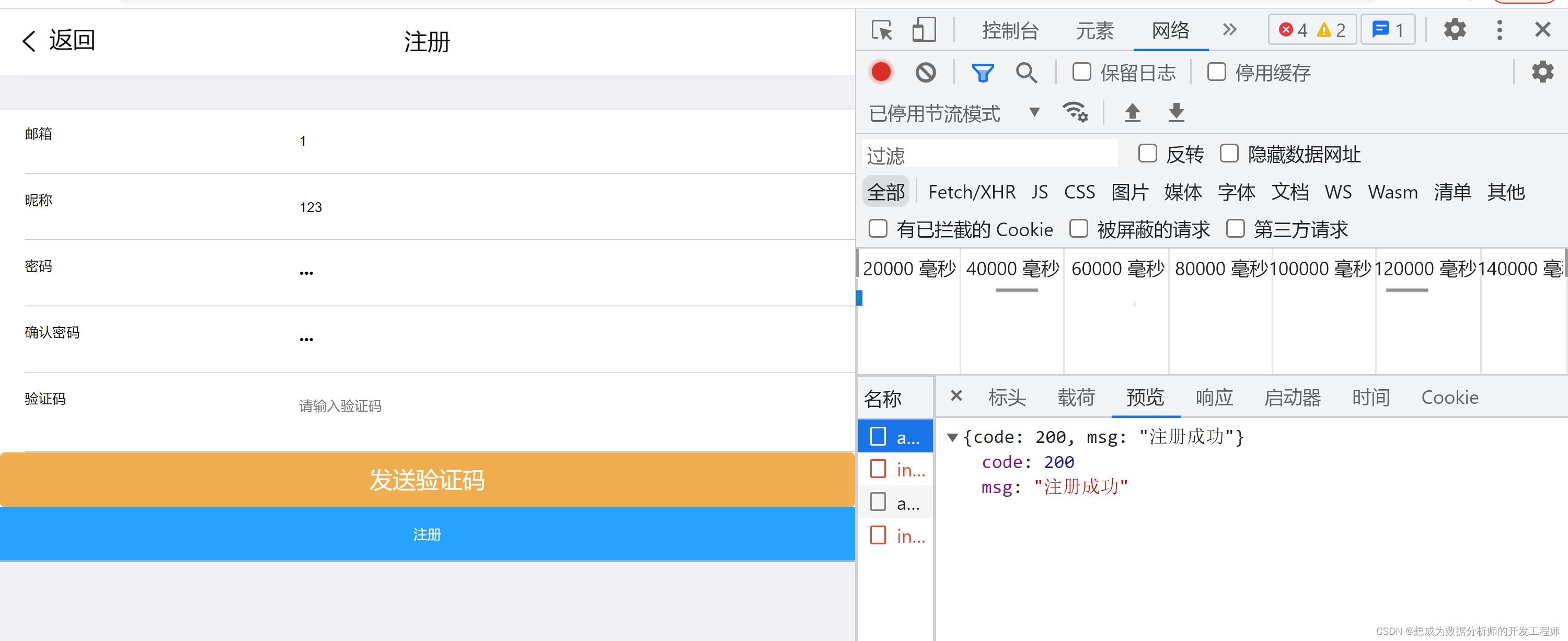The height and width of the screenshot is (641, 1568).
Task: Filter requests by Fetch/XHR
Action: click(x=972, y=192)
